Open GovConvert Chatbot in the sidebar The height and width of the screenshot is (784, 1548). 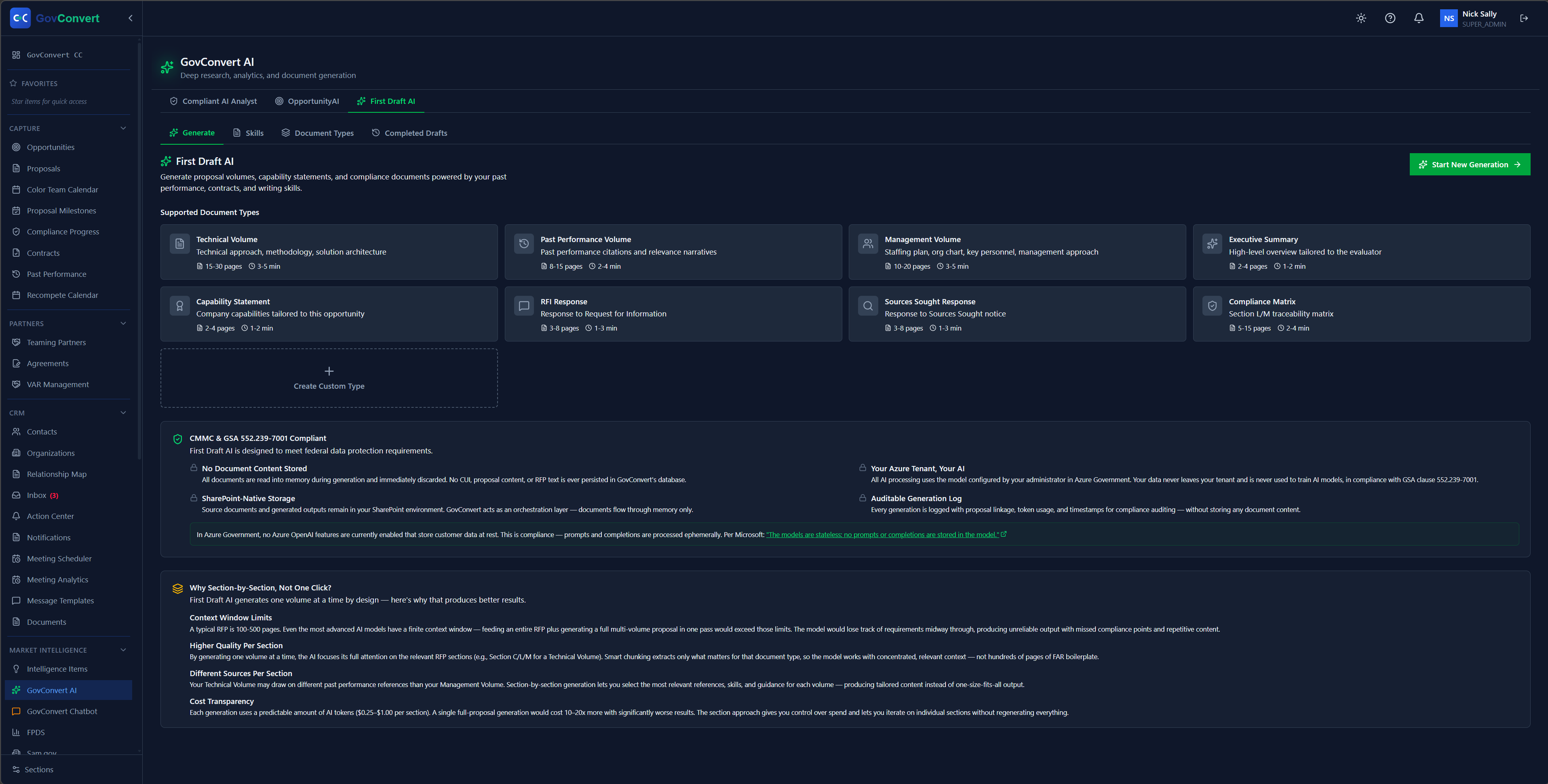[x=68, y=711]
